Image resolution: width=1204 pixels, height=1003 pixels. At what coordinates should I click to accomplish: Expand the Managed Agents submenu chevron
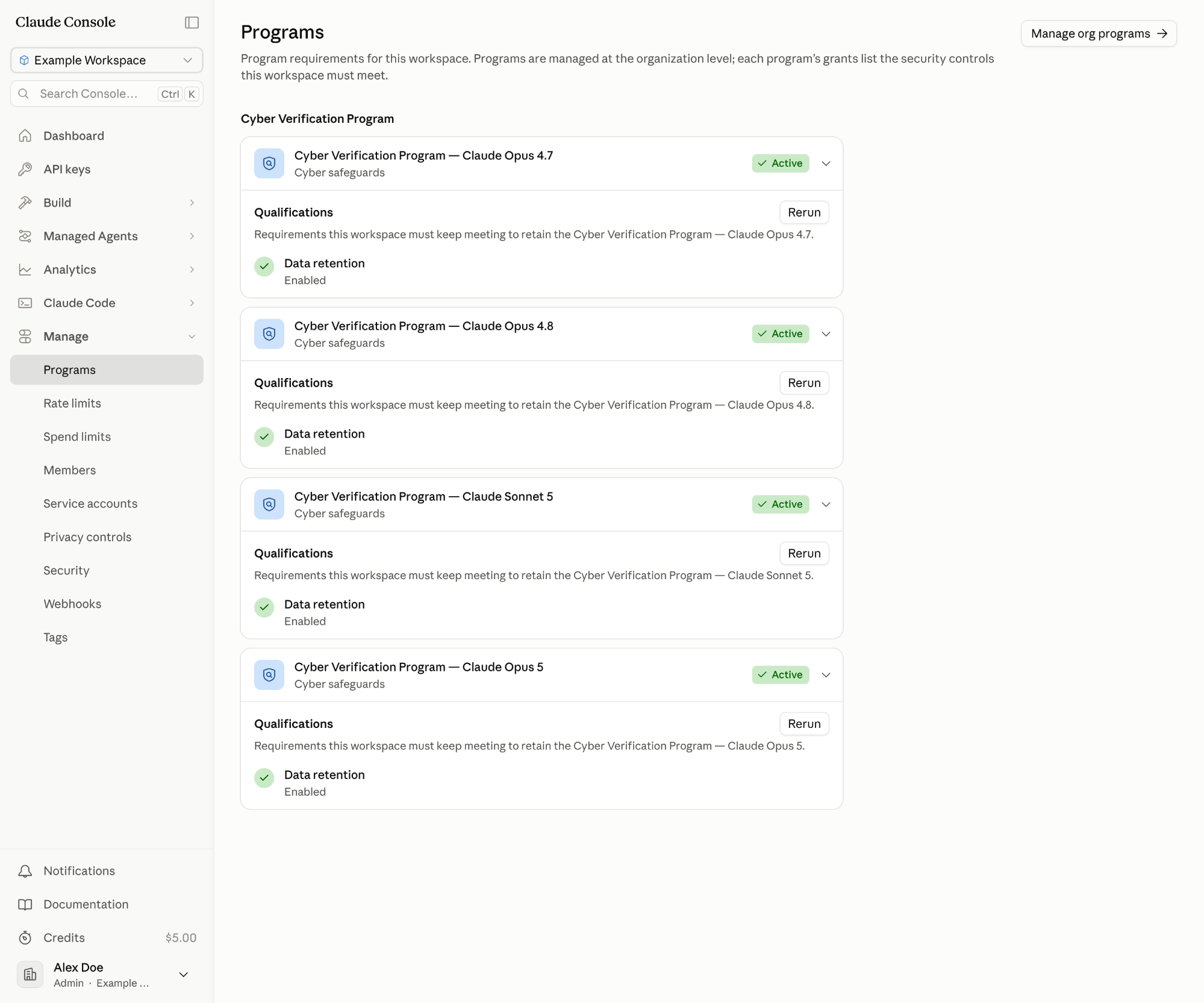pyautogui.click(x=192, y=236)
